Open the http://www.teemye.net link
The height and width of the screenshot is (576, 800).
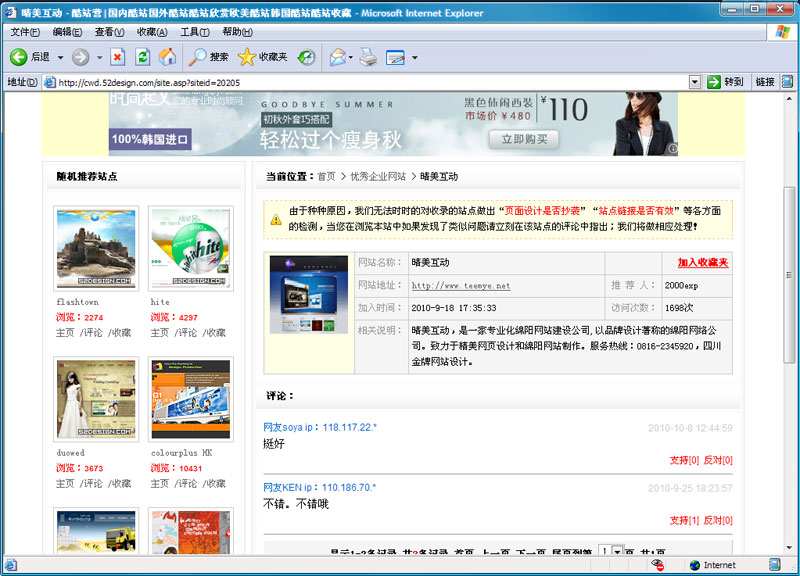click(460, 286)
